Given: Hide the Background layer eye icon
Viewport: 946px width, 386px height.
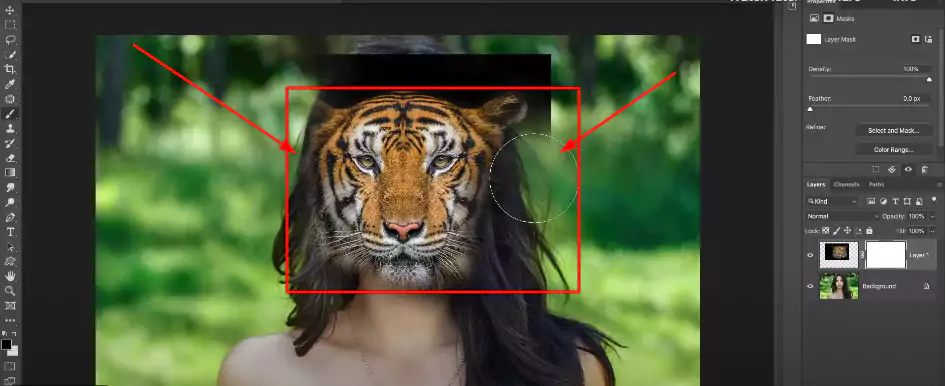Looking at the screenshot, I should click(810, 286).
